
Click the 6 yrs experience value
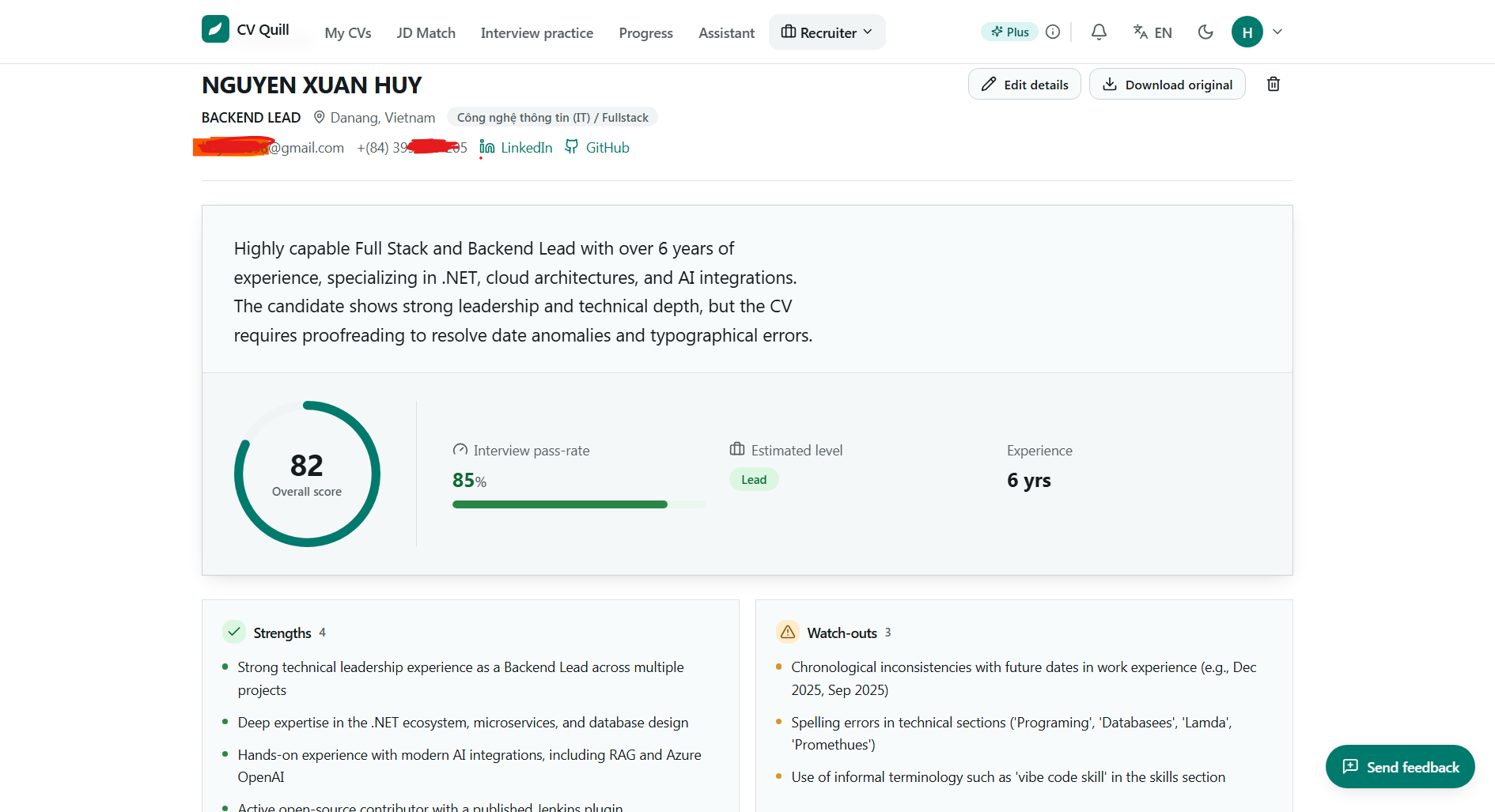[1029, 481]
